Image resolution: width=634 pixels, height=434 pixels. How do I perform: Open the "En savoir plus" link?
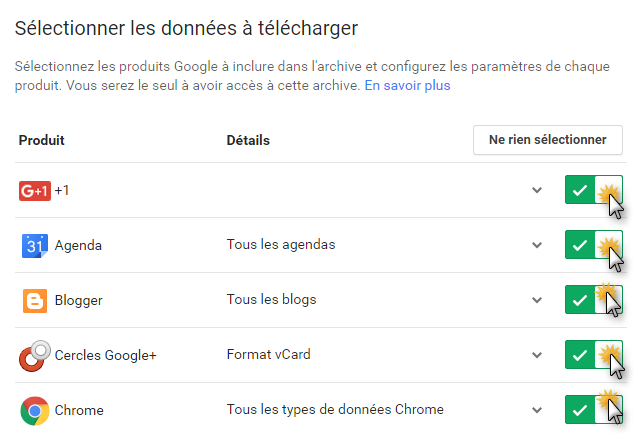pos(407,86)
